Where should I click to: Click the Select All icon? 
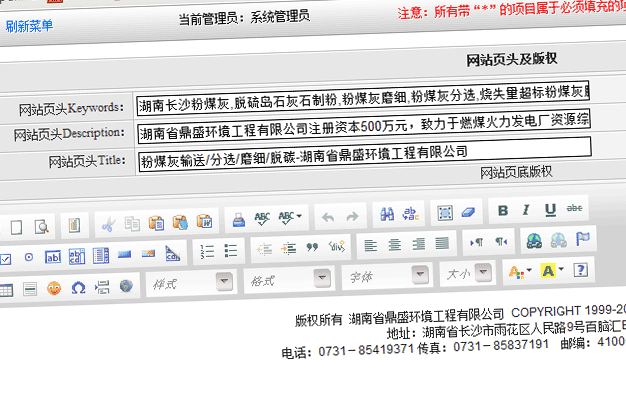[445, 212]
